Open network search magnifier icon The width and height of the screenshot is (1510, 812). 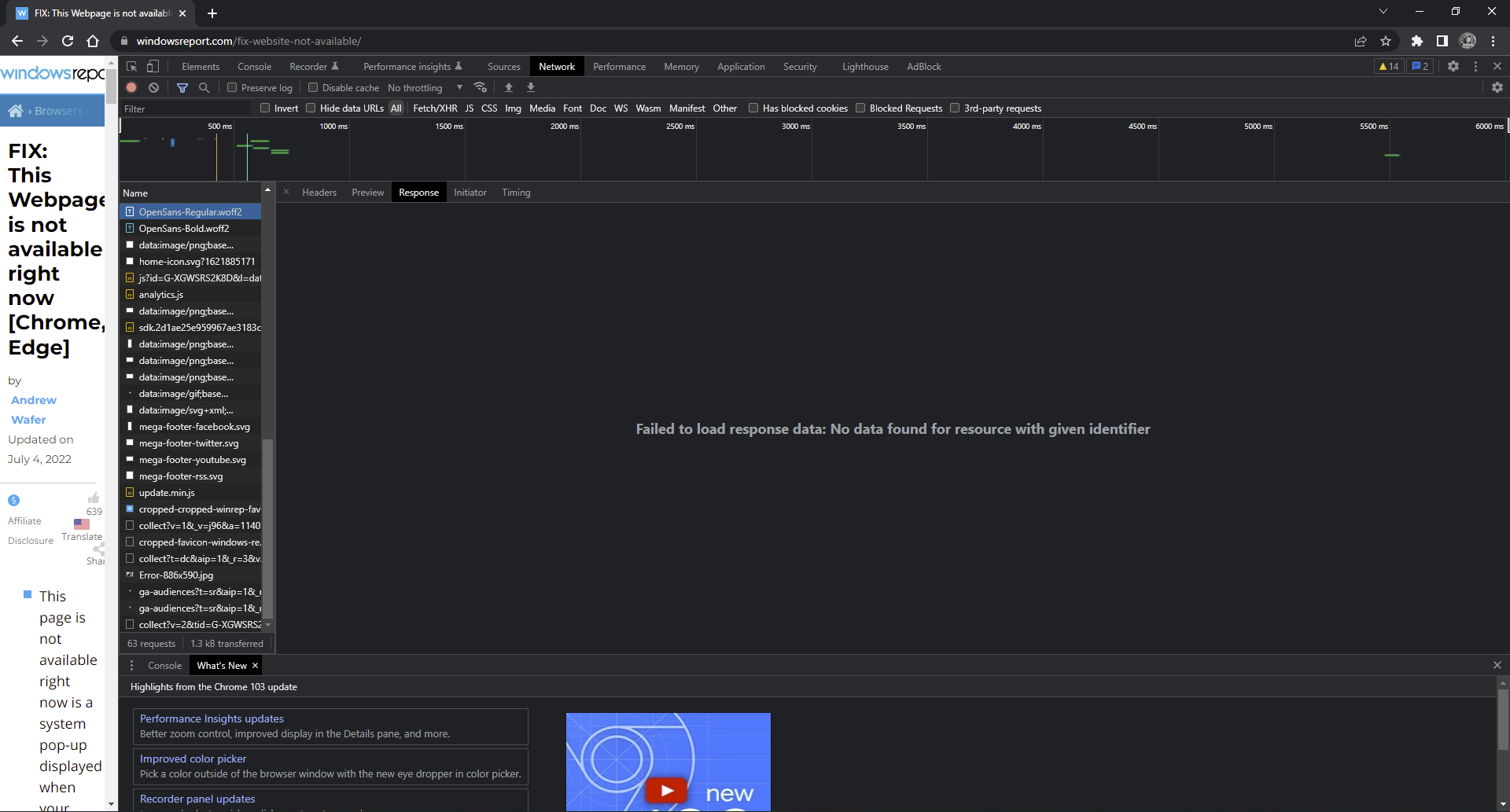coord(204,88)
